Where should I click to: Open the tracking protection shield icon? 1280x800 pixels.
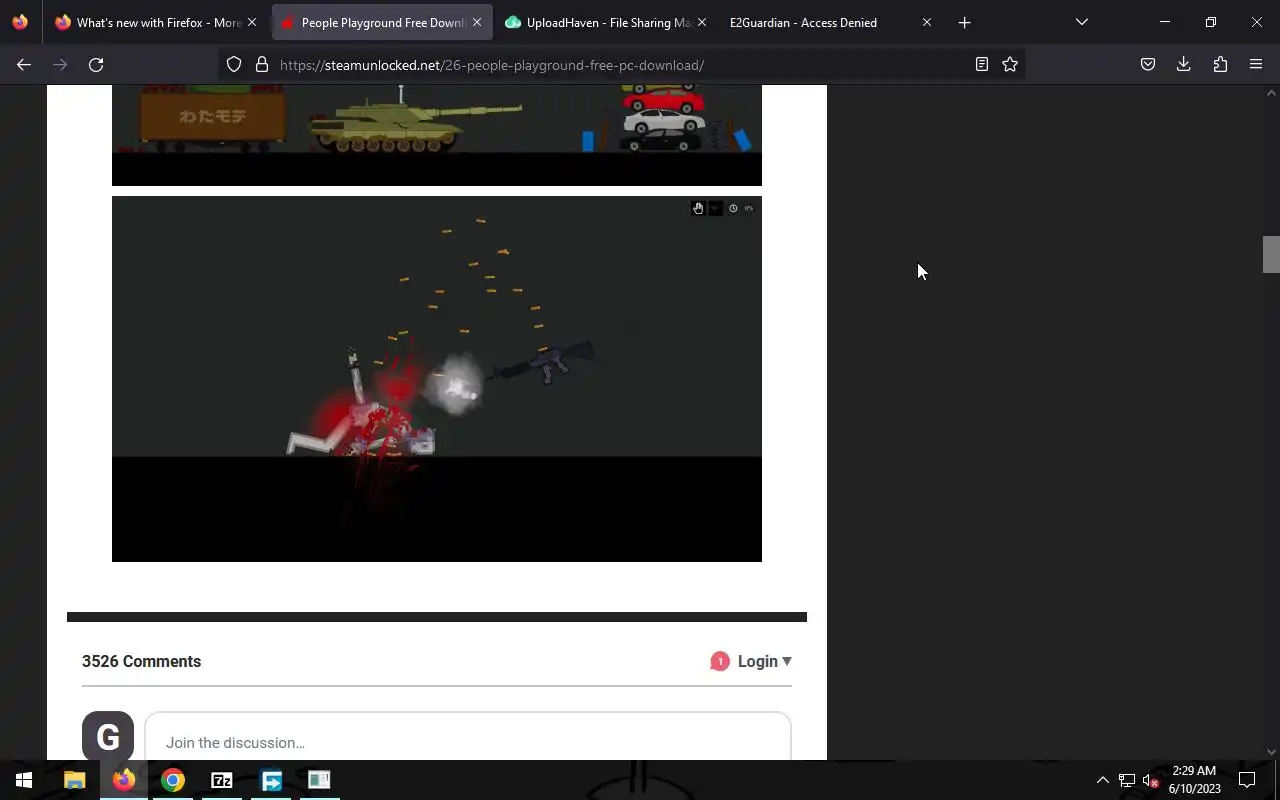(234, 65)
